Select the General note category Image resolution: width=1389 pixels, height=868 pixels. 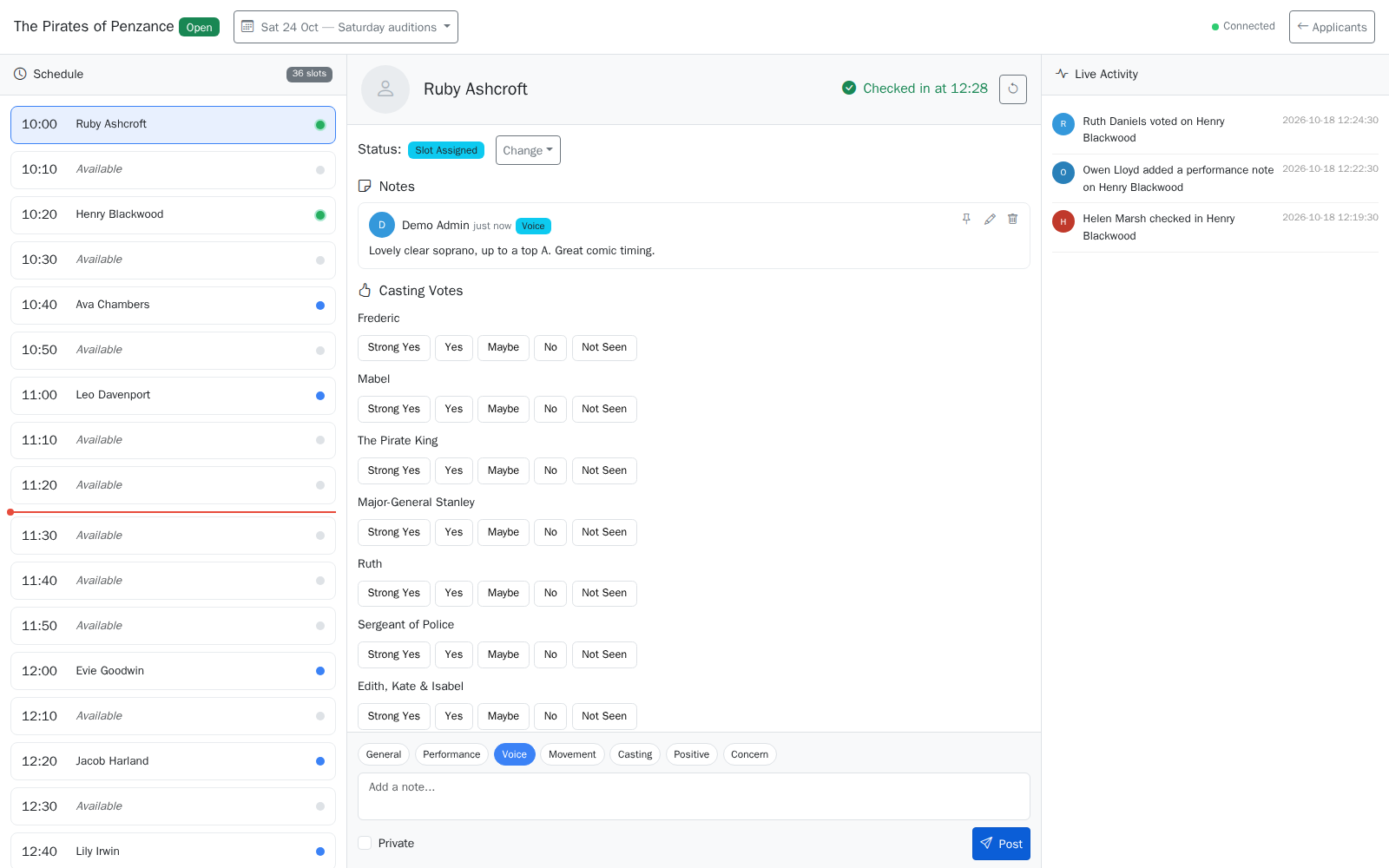pos(384,754)
